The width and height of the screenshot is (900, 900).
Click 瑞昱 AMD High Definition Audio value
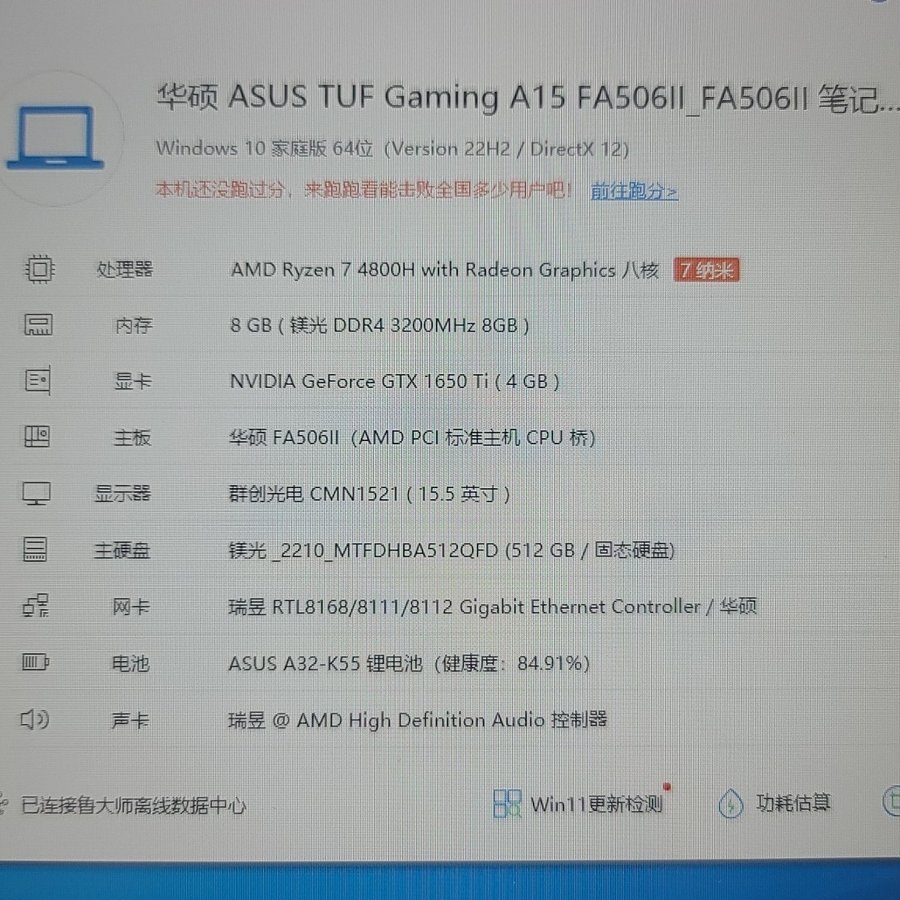tap(417, 719)
